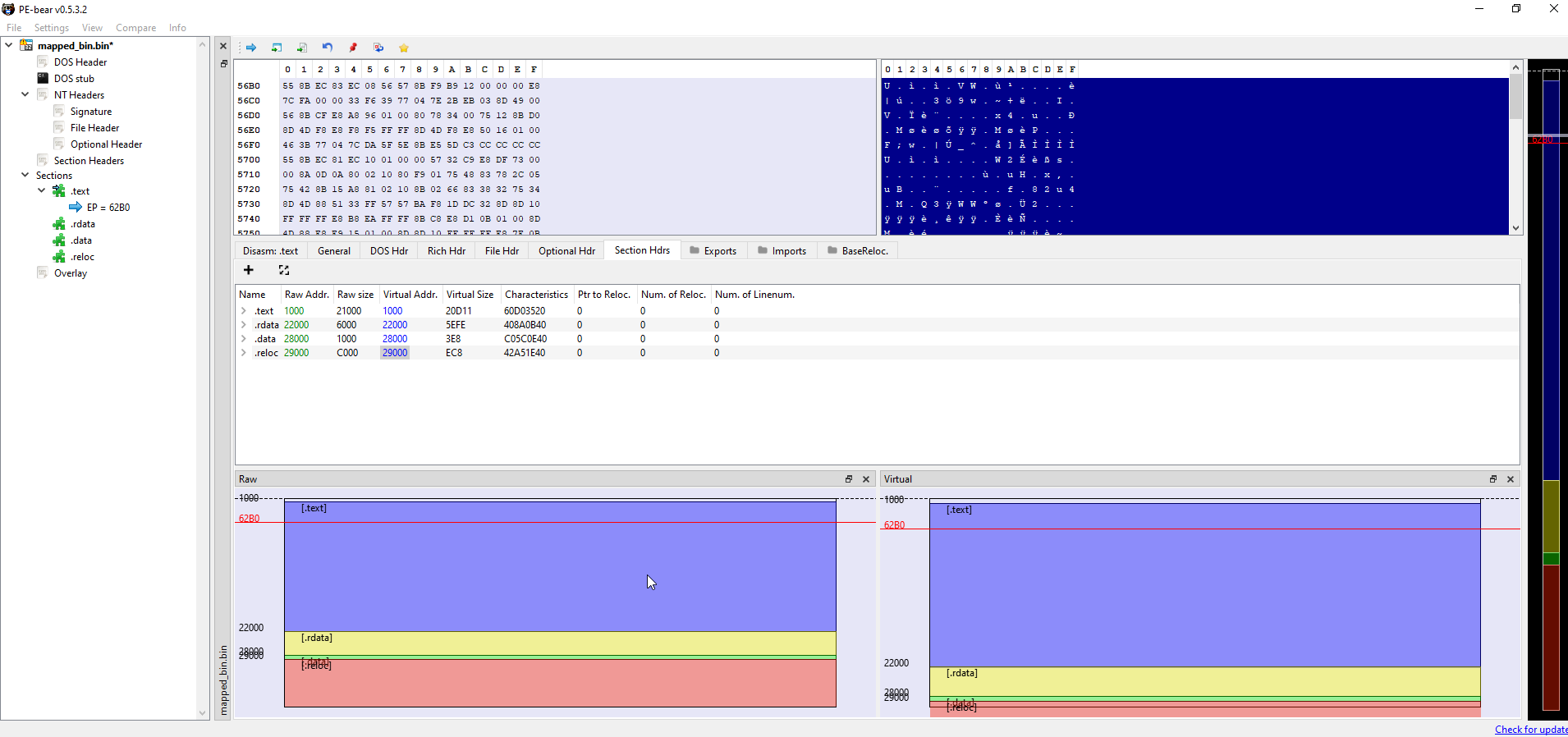Select Signature in the tree
The width and height of the screenshot is (1568, 737).
point(91,111)
